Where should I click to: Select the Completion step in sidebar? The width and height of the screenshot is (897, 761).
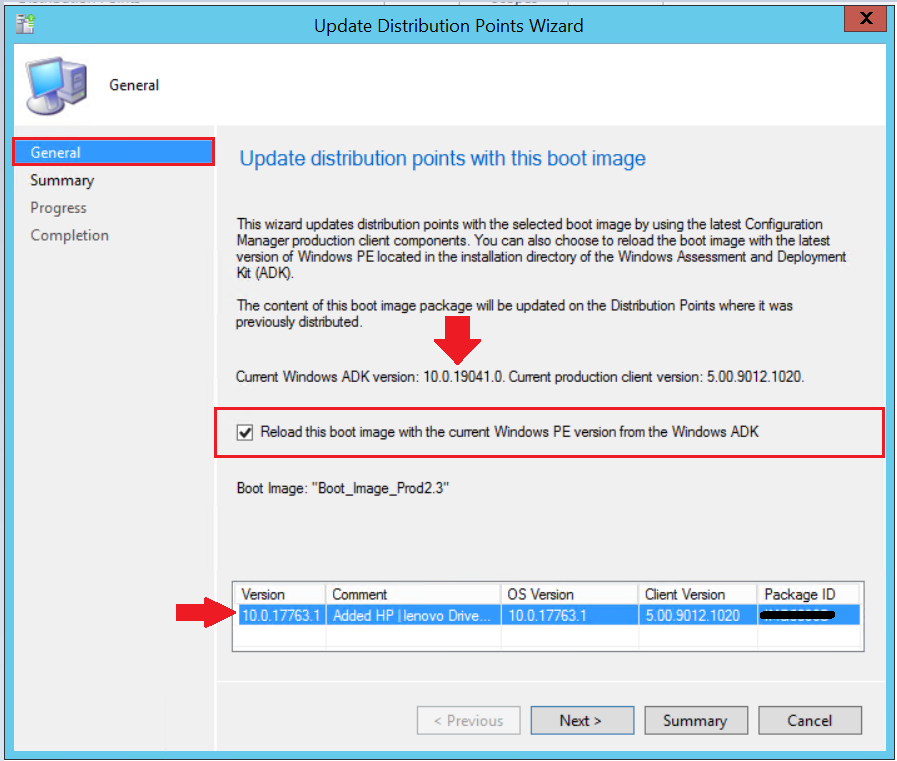click(69, 236)
